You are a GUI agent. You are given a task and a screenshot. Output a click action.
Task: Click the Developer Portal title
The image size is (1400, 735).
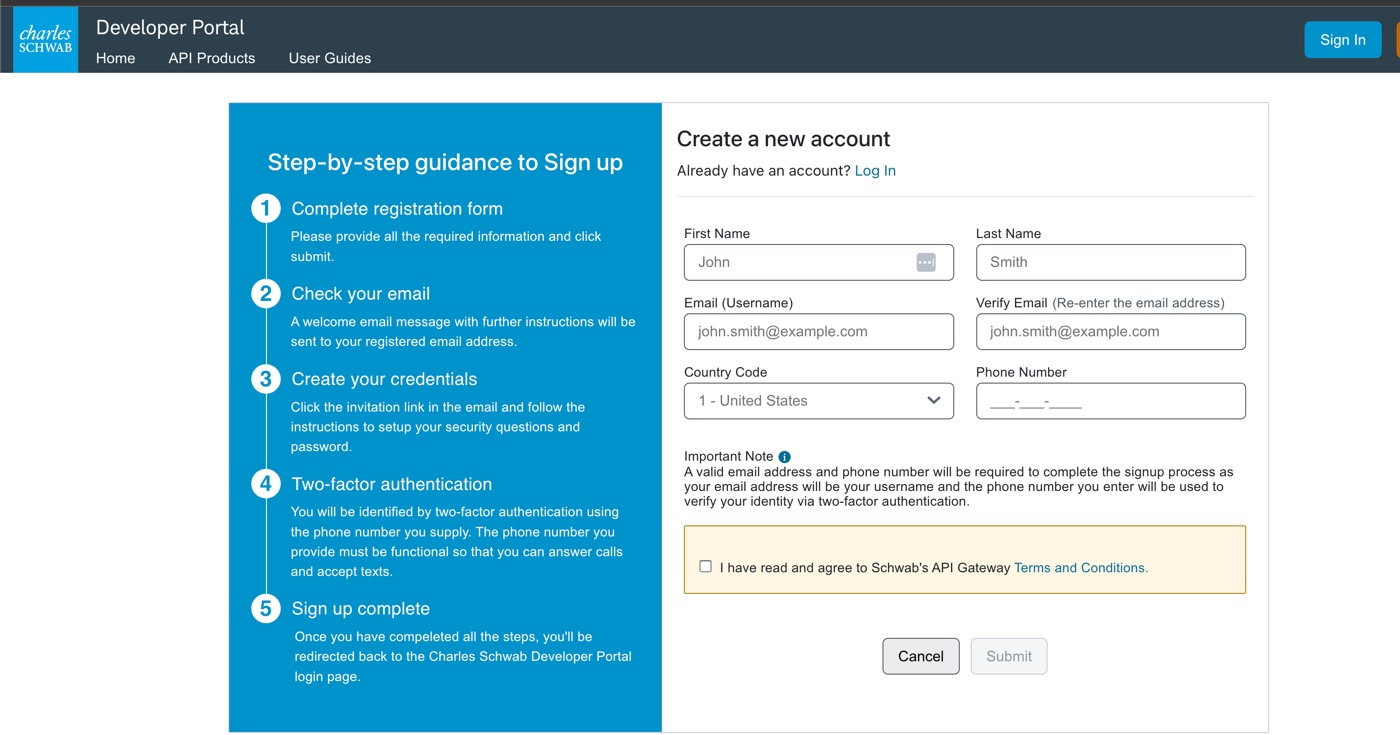[170, 27]
